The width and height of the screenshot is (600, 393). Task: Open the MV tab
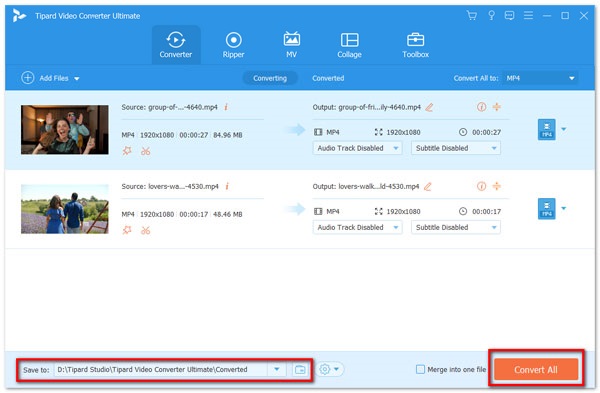[292, 45]
